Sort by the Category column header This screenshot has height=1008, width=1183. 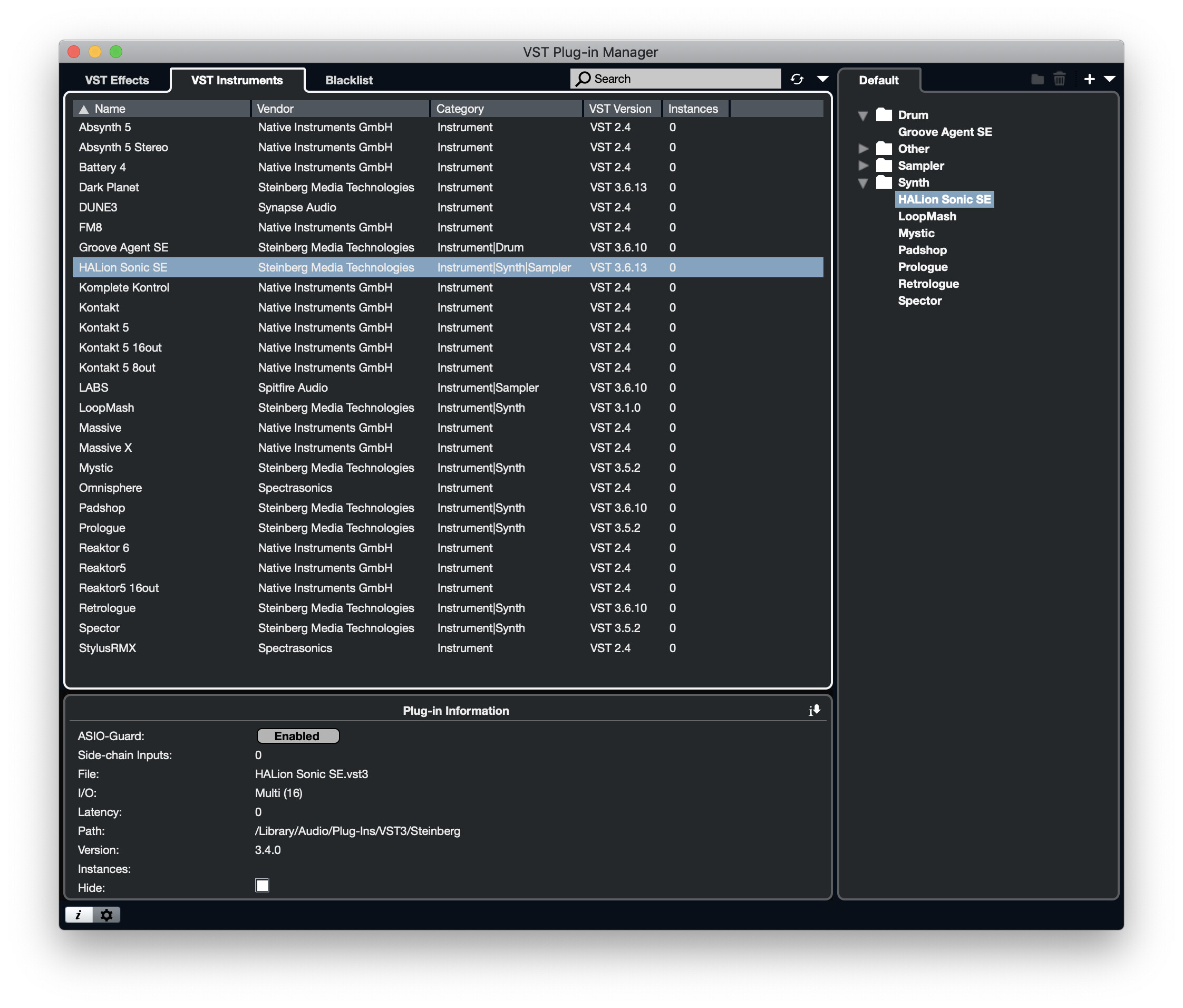[507, 109]
